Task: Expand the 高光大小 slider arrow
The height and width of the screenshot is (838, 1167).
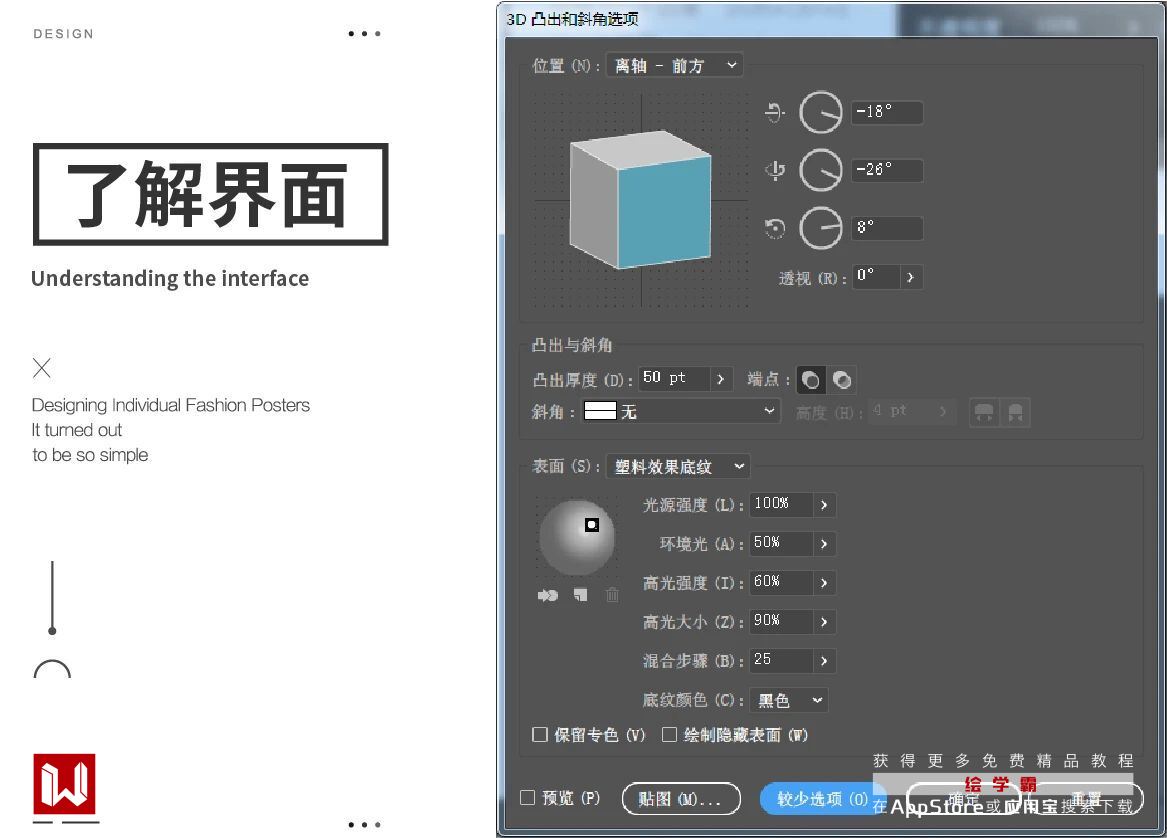Action: (x=824, y=621)
